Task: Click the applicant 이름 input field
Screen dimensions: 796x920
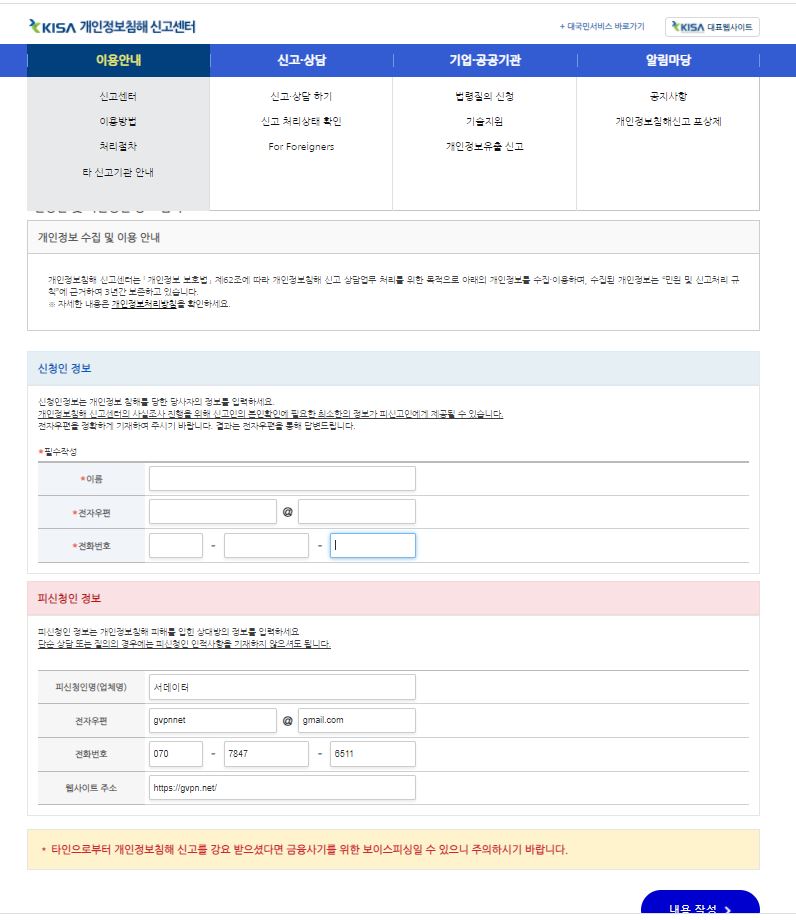Action: (x=282, y=479)
